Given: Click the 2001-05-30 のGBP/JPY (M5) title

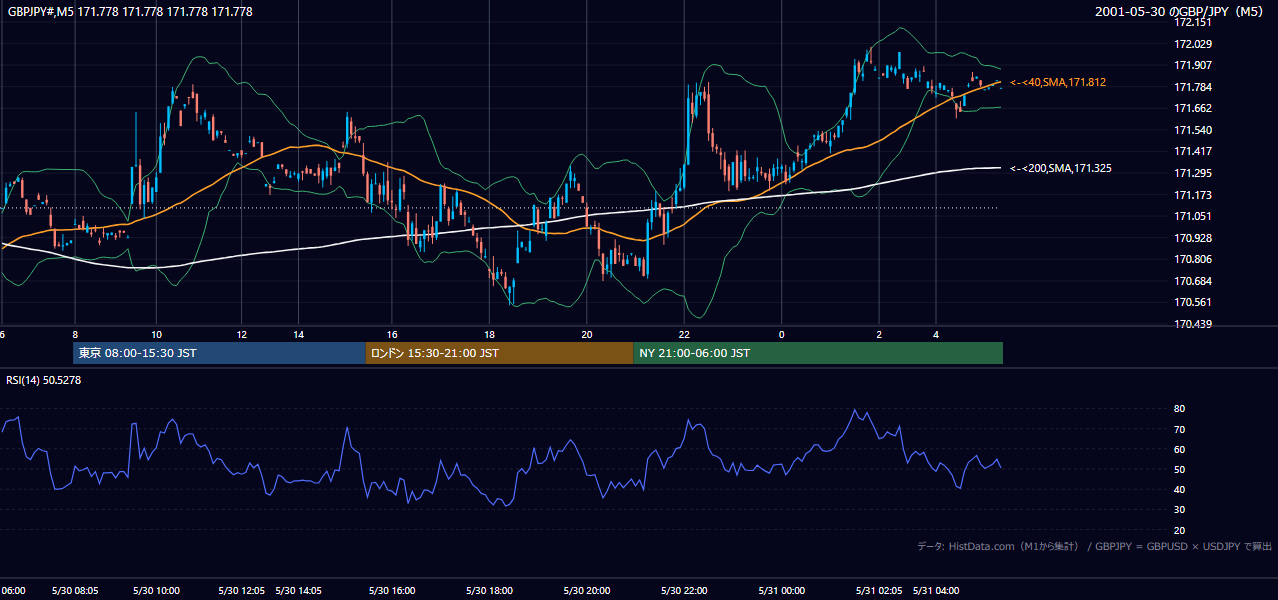Looking at the screenshot, I should coord(1180,11).
